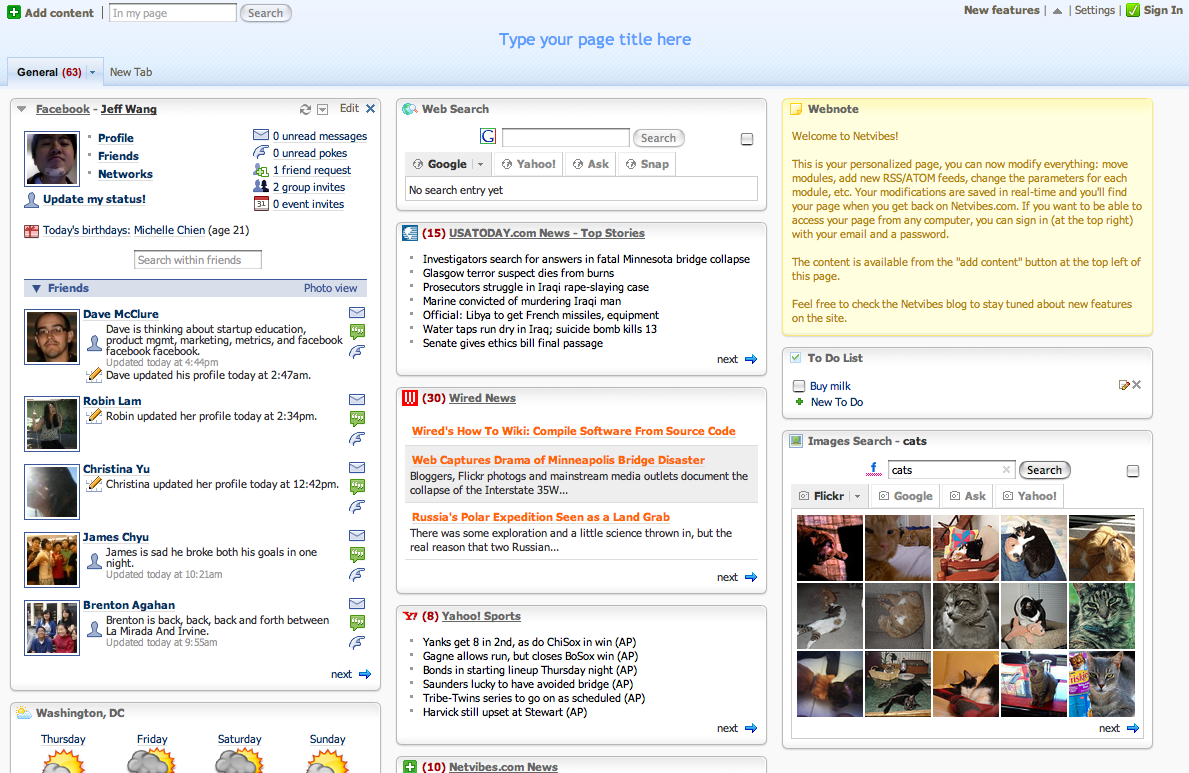Click next arrow in USATODAY news widget
The image size is (1189, 773).
[751, 359]
